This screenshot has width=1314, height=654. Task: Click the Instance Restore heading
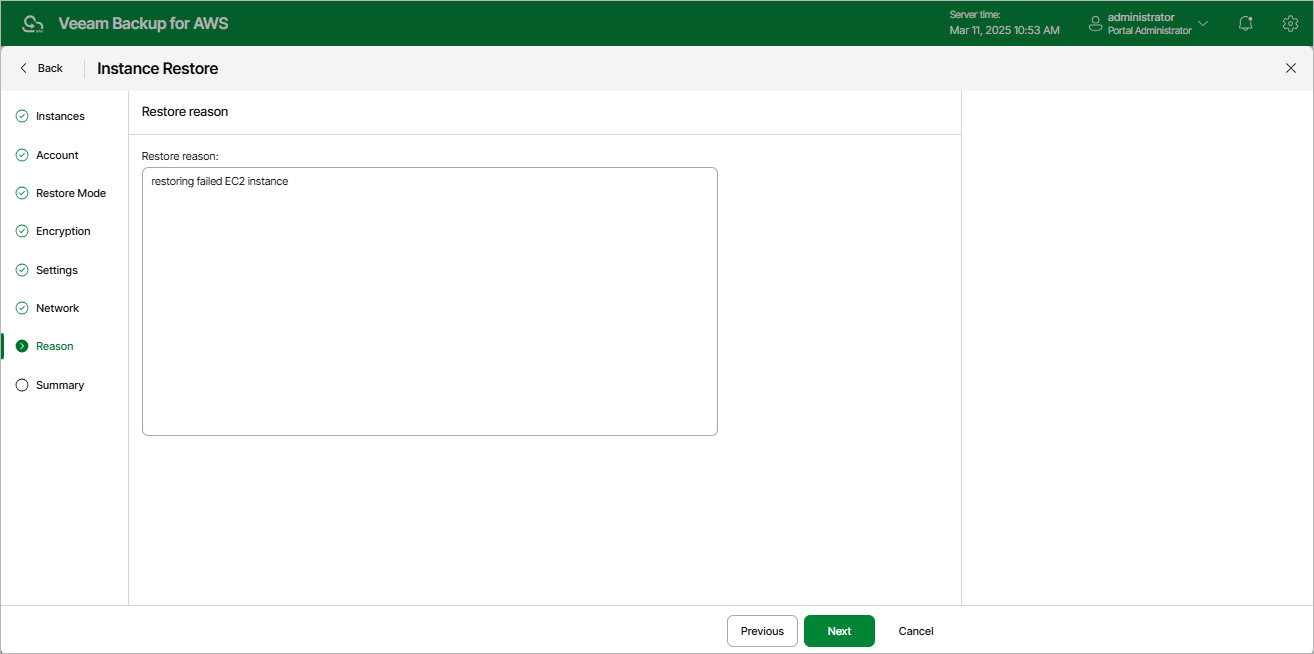157,68
